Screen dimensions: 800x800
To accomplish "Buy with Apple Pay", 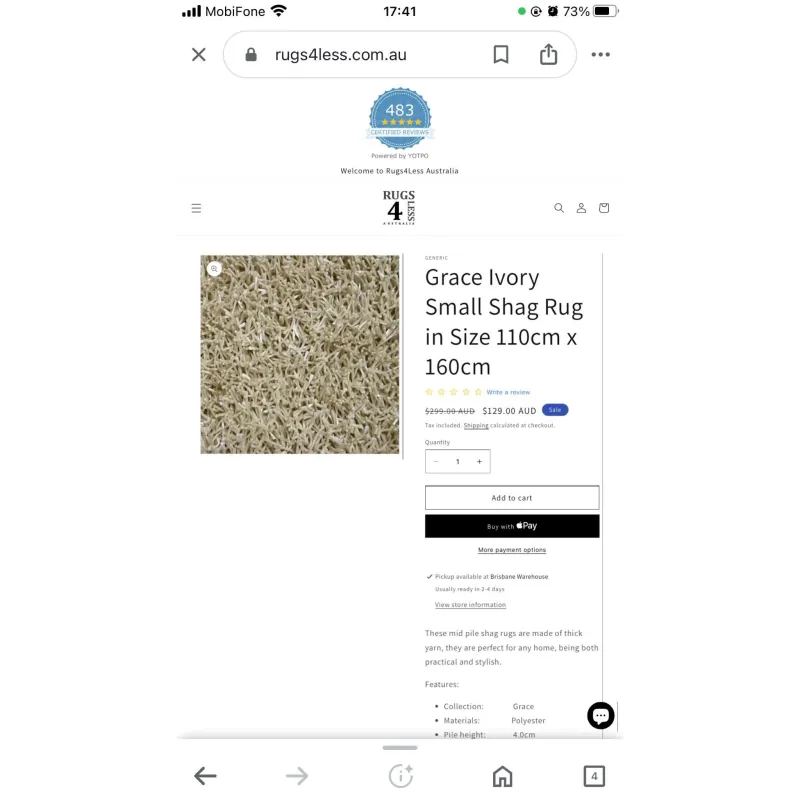I will click(x=512, y=526).
